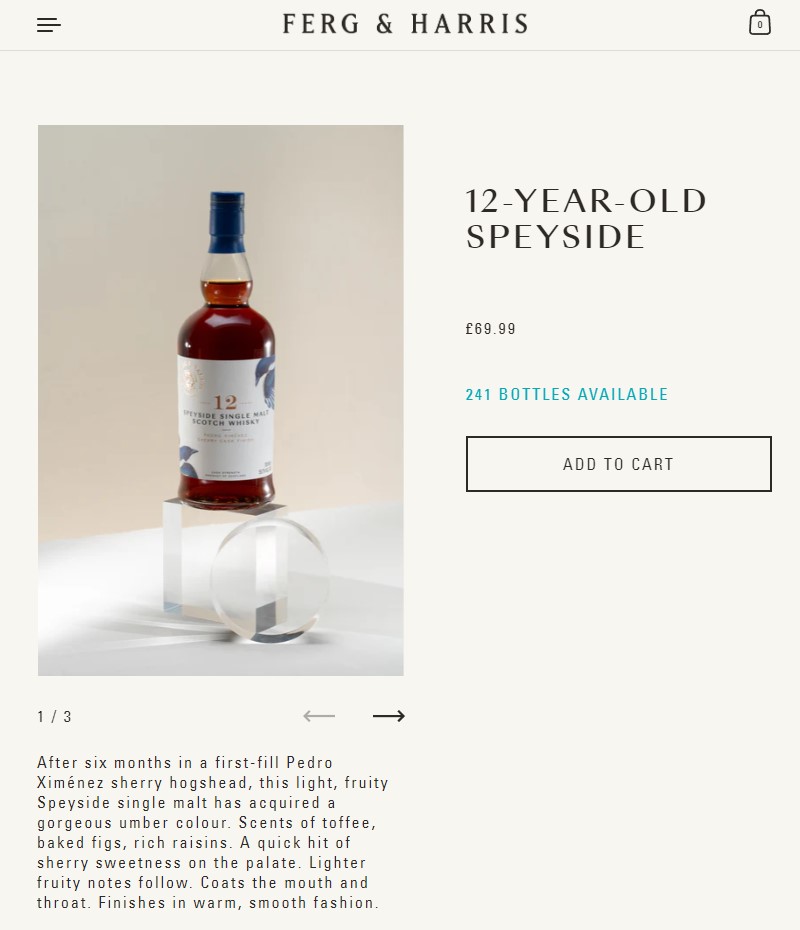The image size is (800, 930).
Task: Add the 12-Year-Old Speyside to cart
Action: (x=619, y=464)
